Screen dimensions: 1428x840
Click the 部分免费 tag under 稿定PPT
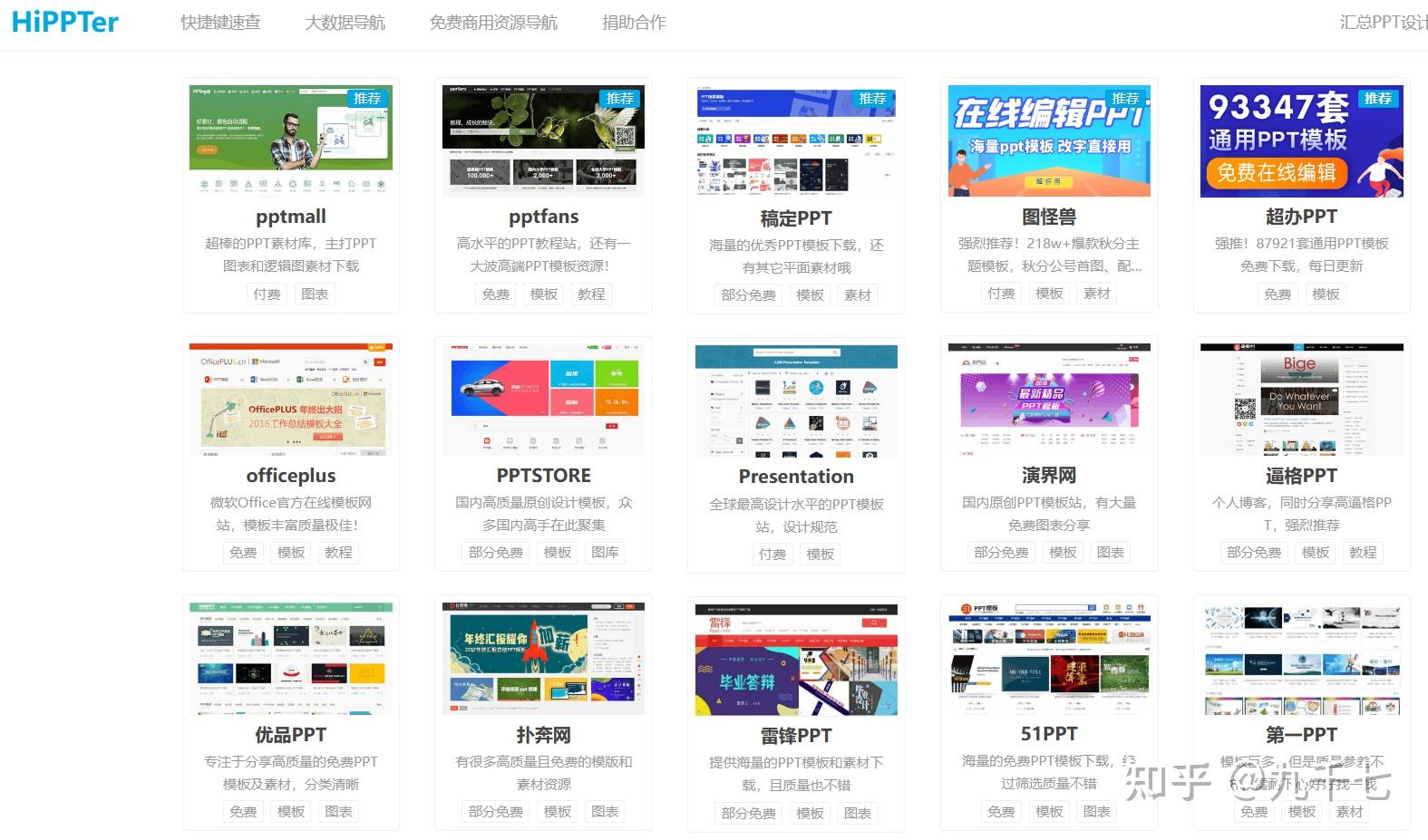pos(748,294)
